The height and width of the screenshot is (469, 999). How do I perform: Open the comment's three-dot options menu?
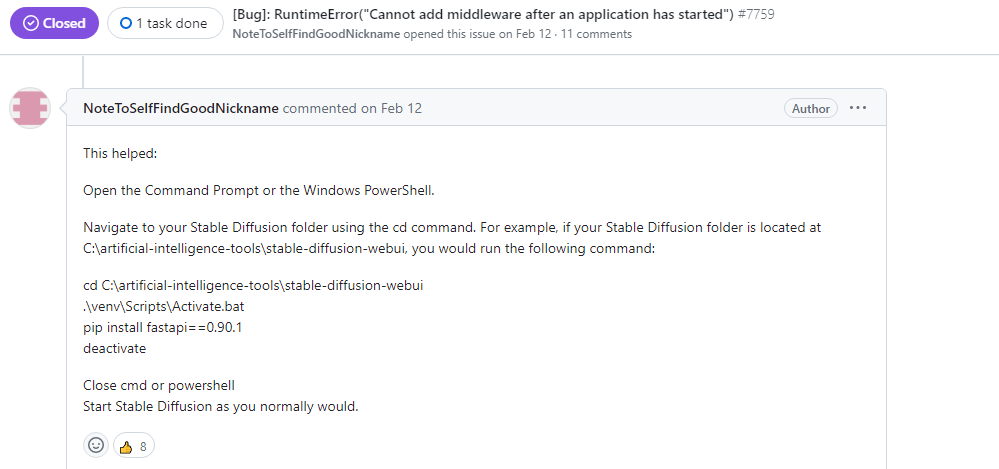pyautogui.click(x=857, y=108)
